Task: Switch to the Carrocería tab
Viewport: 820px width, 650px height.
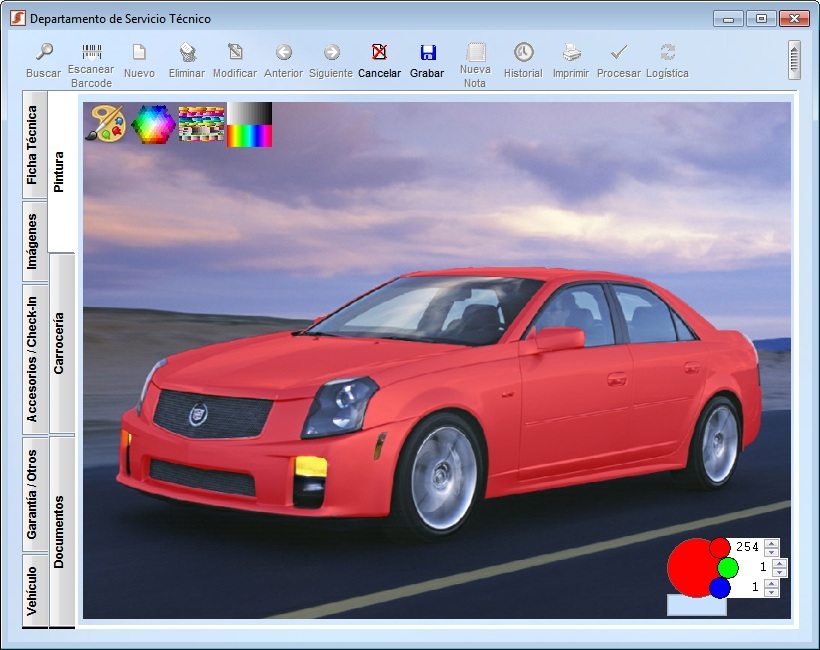Action: tap(61, 343)
